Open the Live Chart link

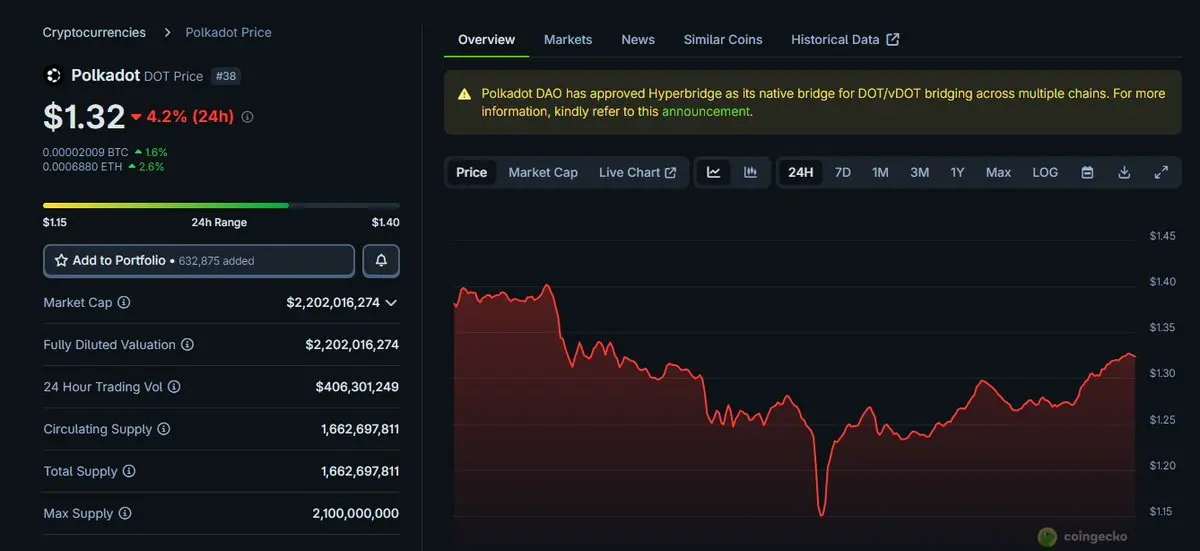(638, 172)
